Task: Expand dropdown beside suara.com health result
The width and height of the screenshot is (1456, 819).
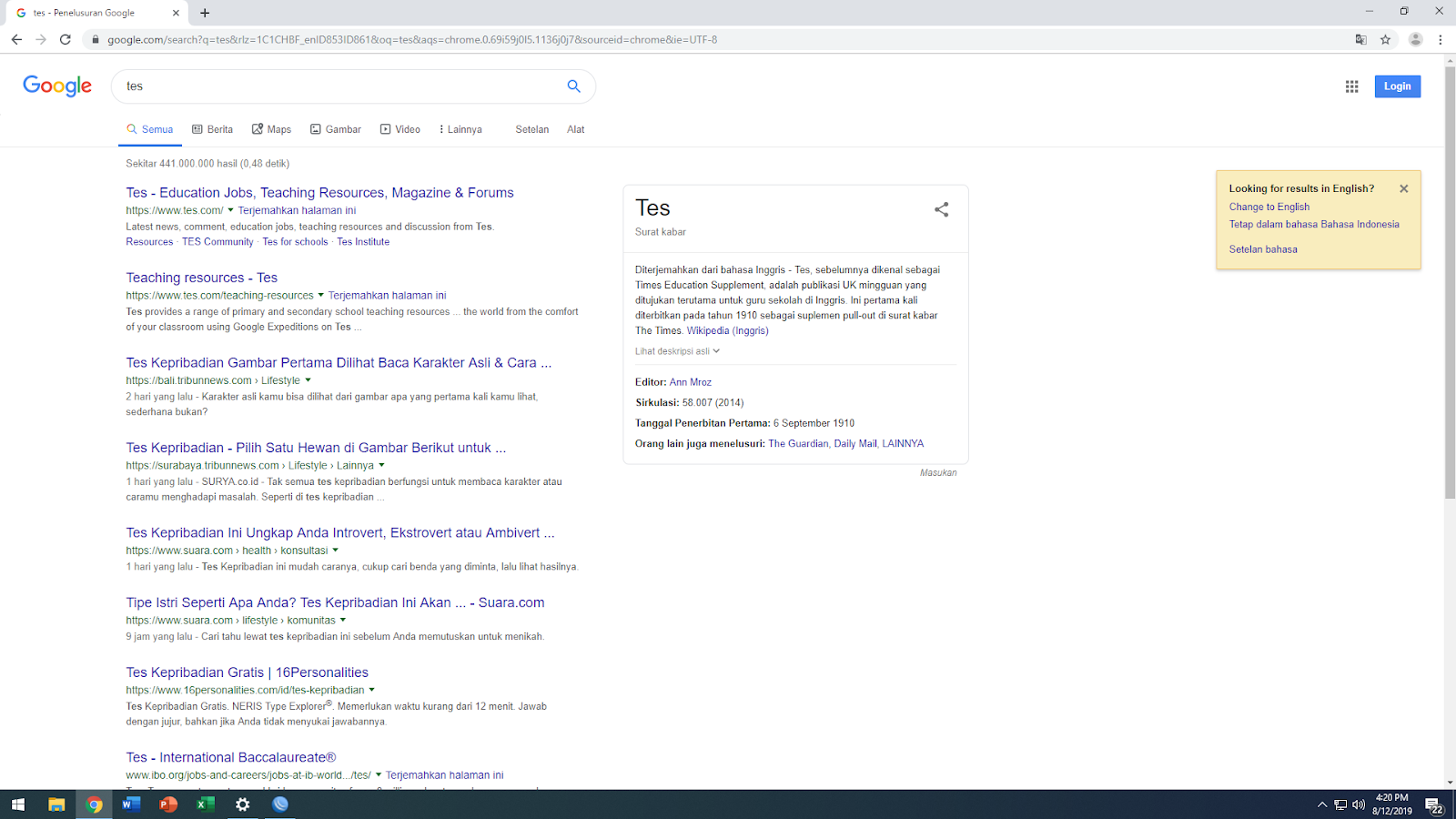Action: pyautogui.click(x=335, y=550)
